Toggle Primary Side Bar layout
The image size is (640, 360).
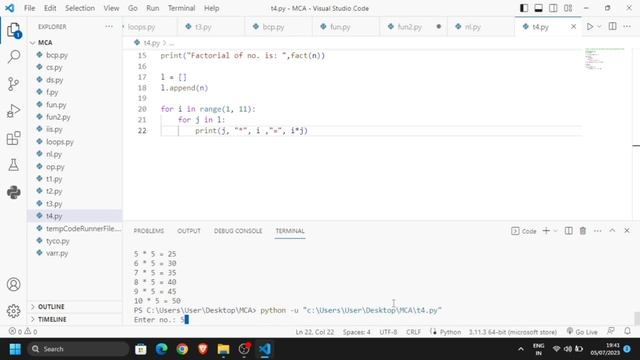coord(524,8)
